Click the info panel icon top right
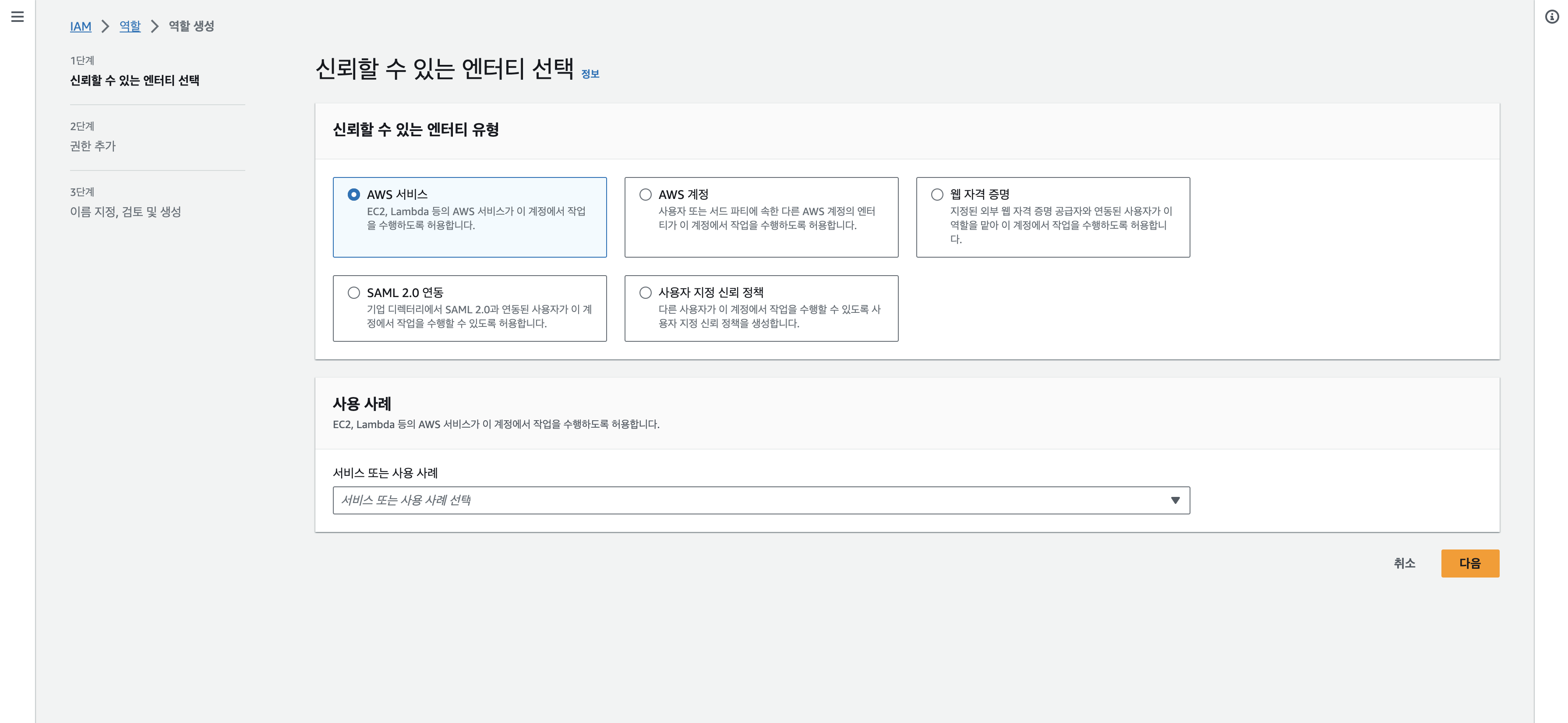 (x=1551, y=17)
